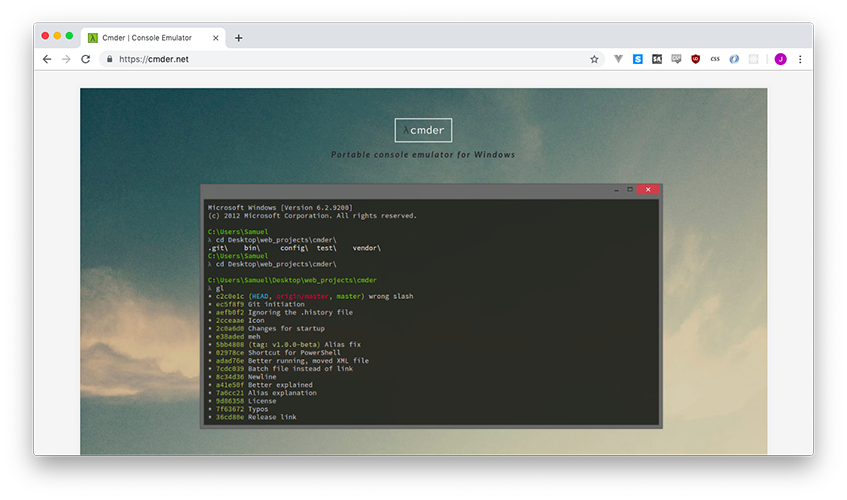Open the dark SK extension icon
This screenshot has height=500, width=847.
pyautogui.click(x=657, y=59)
